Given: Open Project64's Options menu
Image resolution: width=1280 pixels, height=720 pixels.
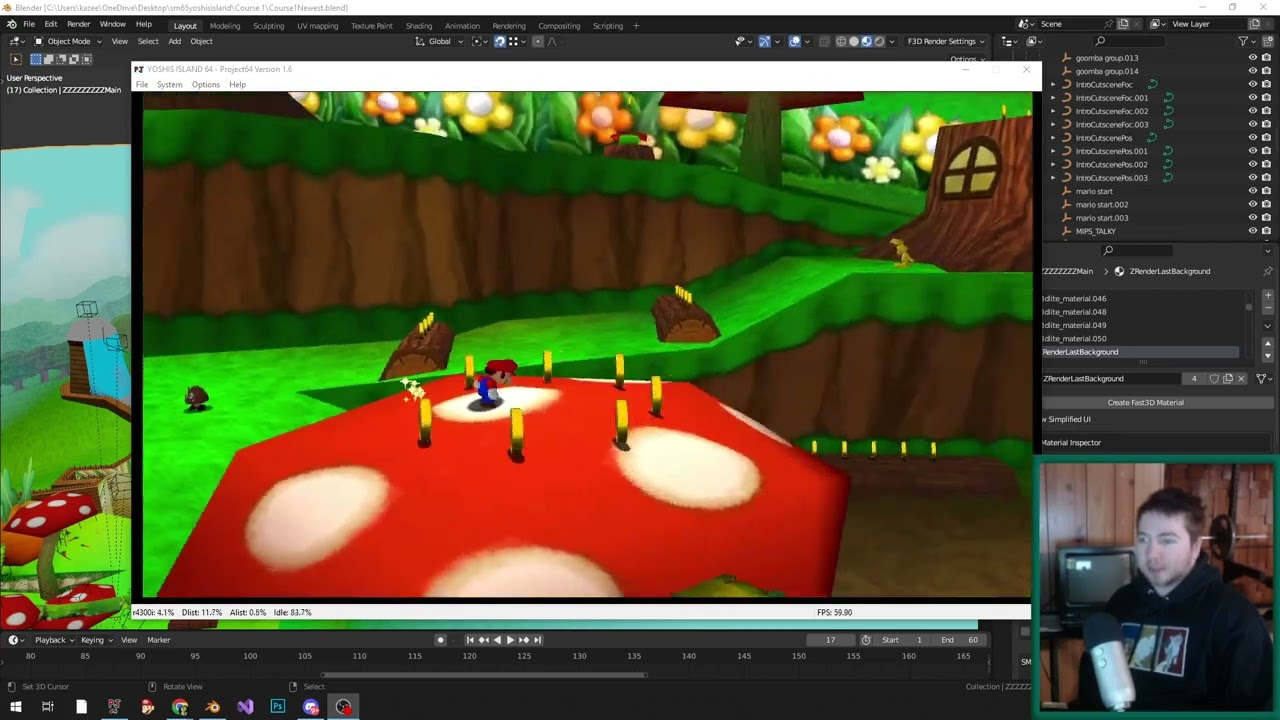Looking at the screenshot, I should [x=206, y=84].
